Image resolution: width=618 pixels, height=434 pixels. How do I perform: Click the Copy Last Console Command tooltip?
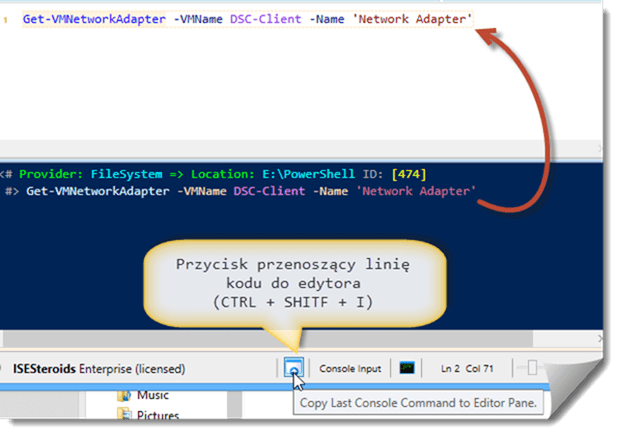(420, 402)
